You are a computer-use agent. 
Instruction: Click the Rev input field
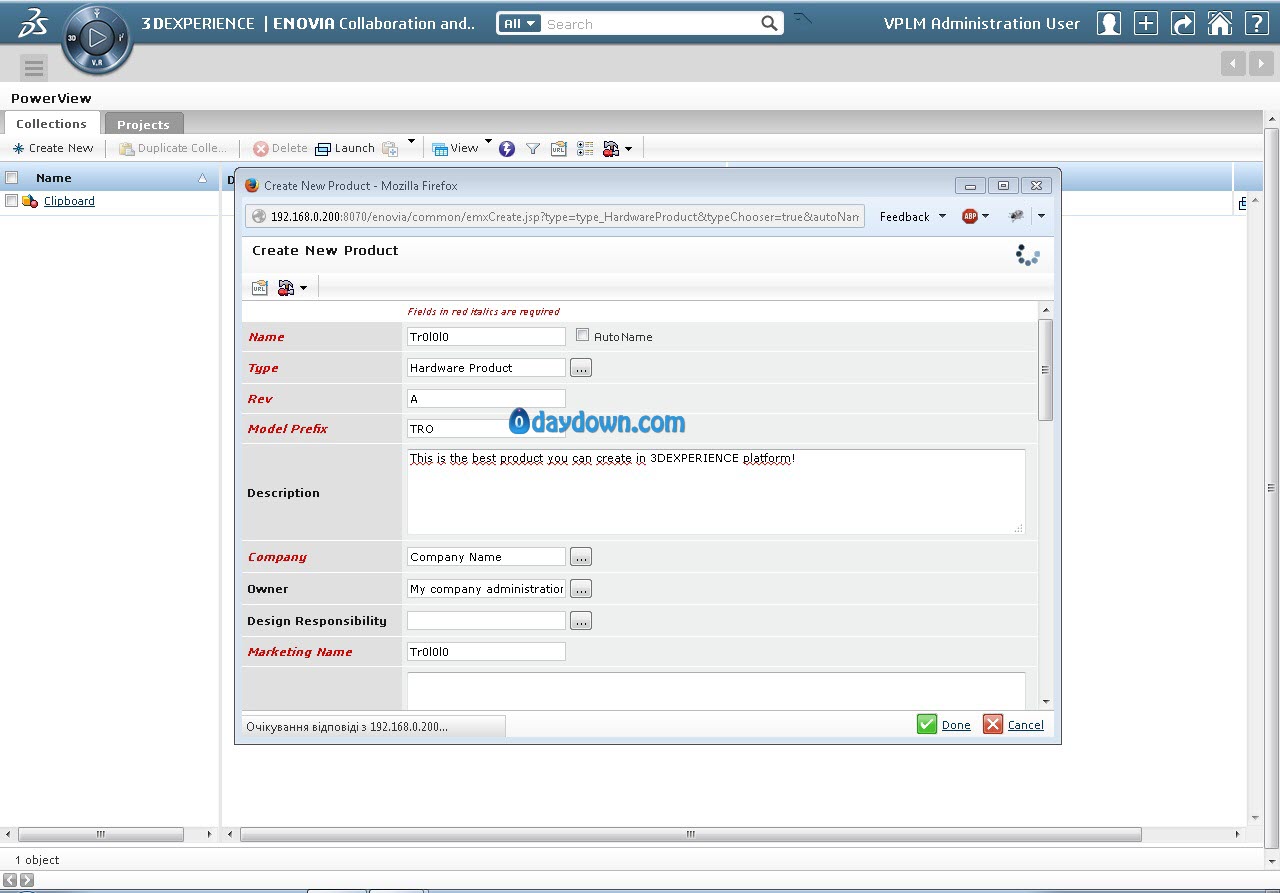point(486,399)
